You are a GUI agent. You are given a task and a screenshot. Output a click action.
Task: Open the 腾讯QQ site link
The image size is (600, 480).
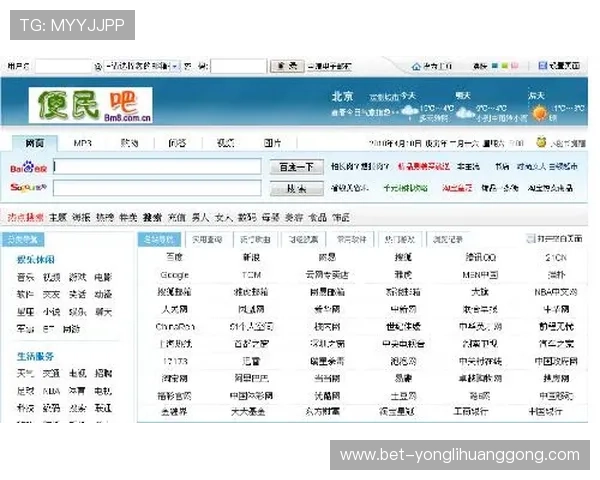coord(480,257)
